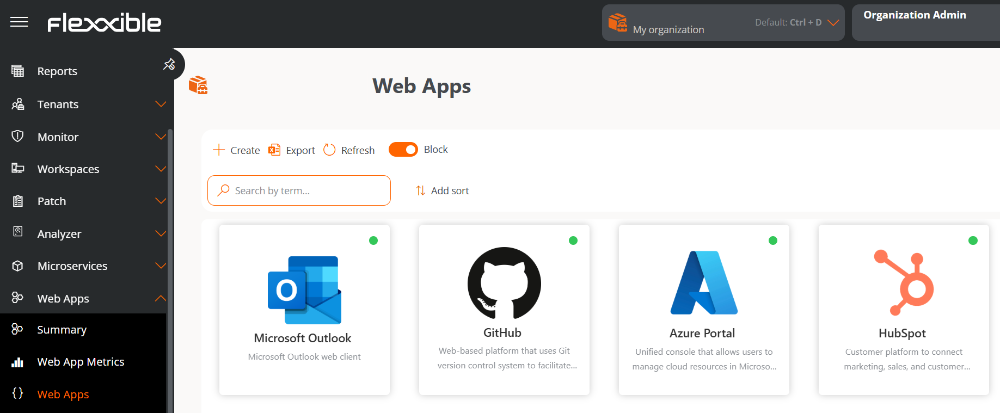
Task: Click Azure Portal green status dot
Action: click(773, 240)
